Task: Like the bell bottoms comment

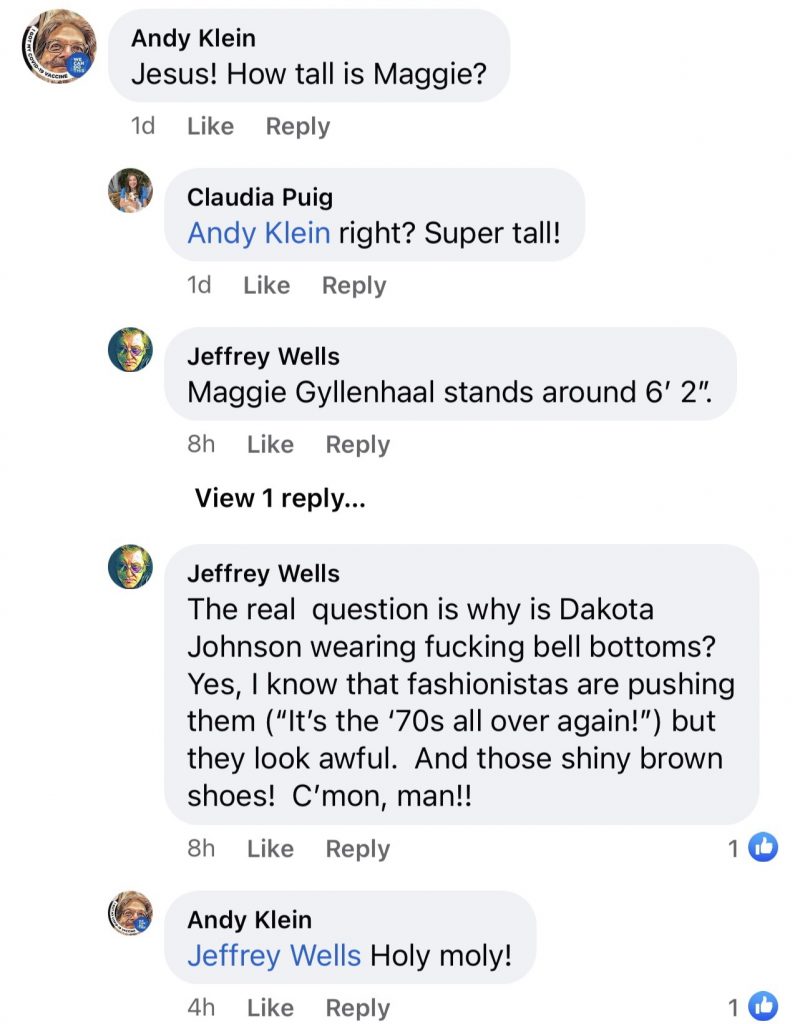Action: [x=270, y=848]
